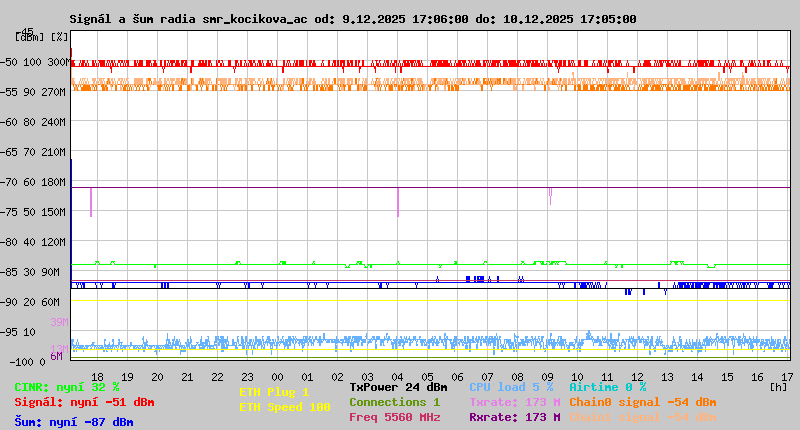Click the CPU load legend label
Viewport: 800px width, 430px height.
point(510,386)
